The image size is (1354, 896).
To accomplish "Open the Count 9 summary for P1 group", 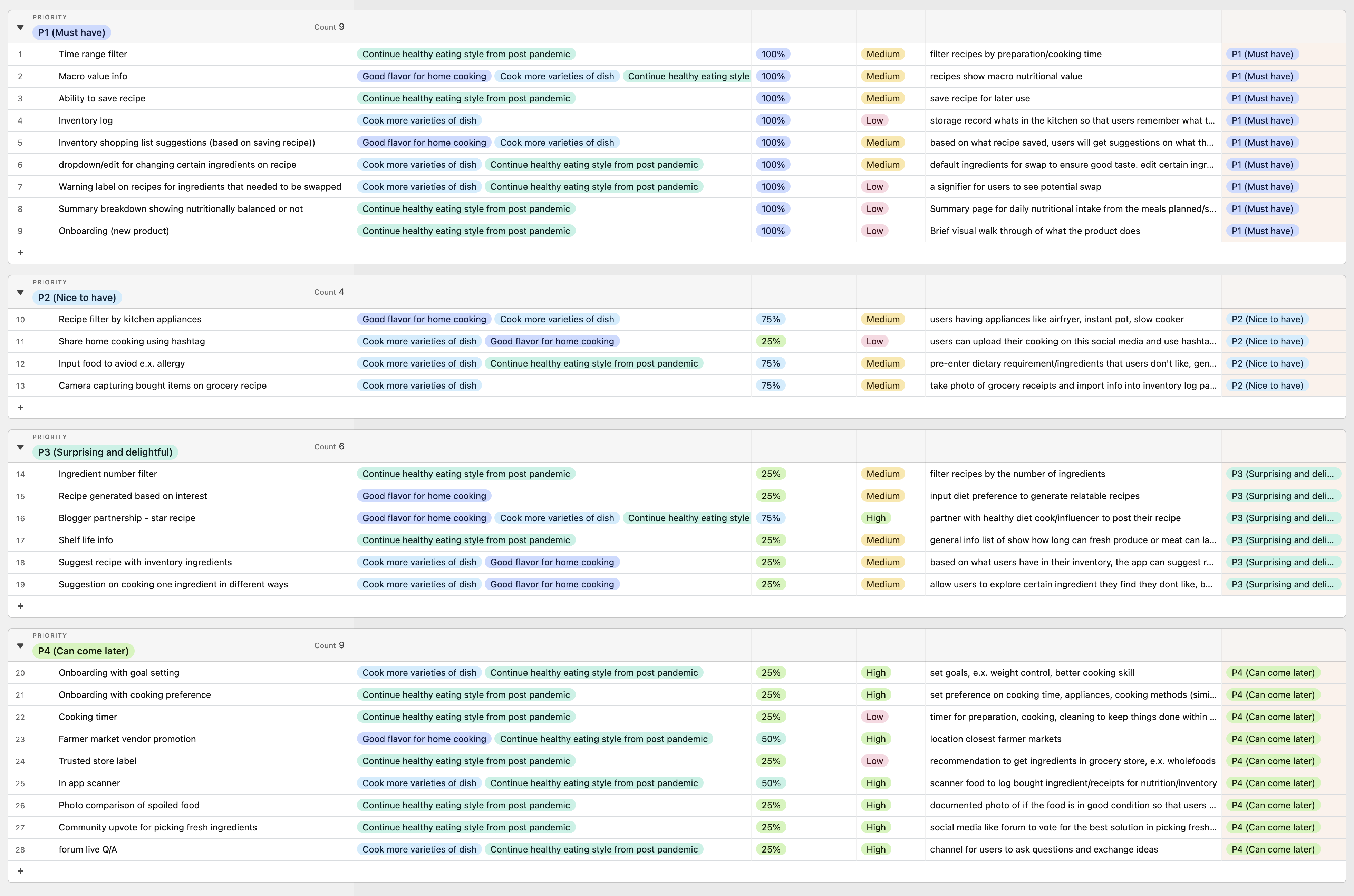I will click(x=329, y=27).
